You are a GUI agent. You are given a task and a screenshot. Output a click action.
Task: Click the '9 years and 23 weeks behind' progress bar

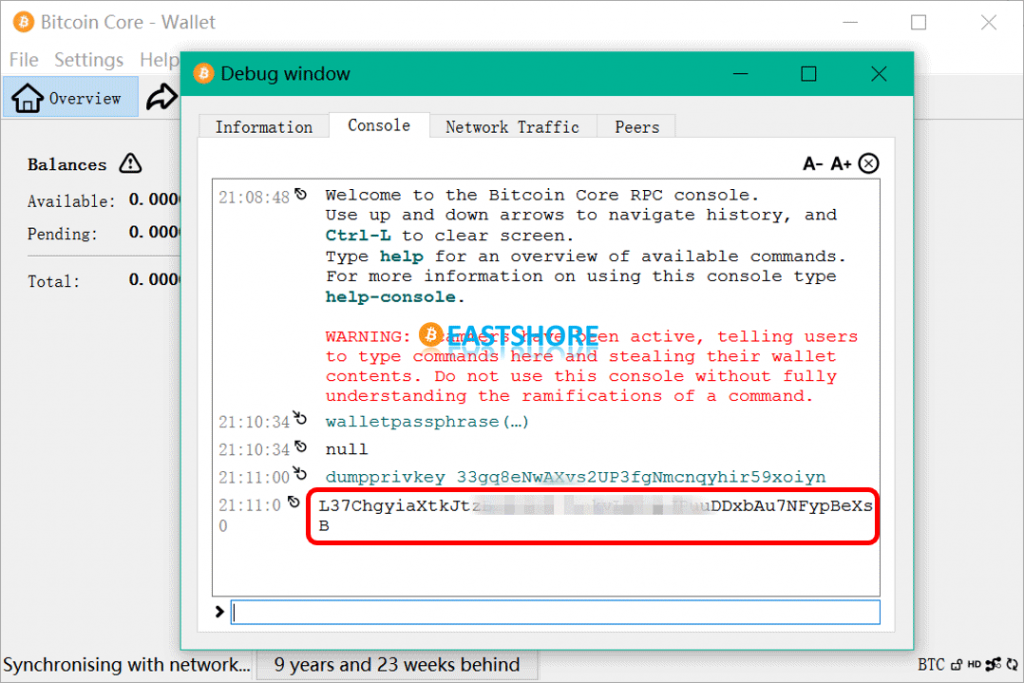click(397, 665)
